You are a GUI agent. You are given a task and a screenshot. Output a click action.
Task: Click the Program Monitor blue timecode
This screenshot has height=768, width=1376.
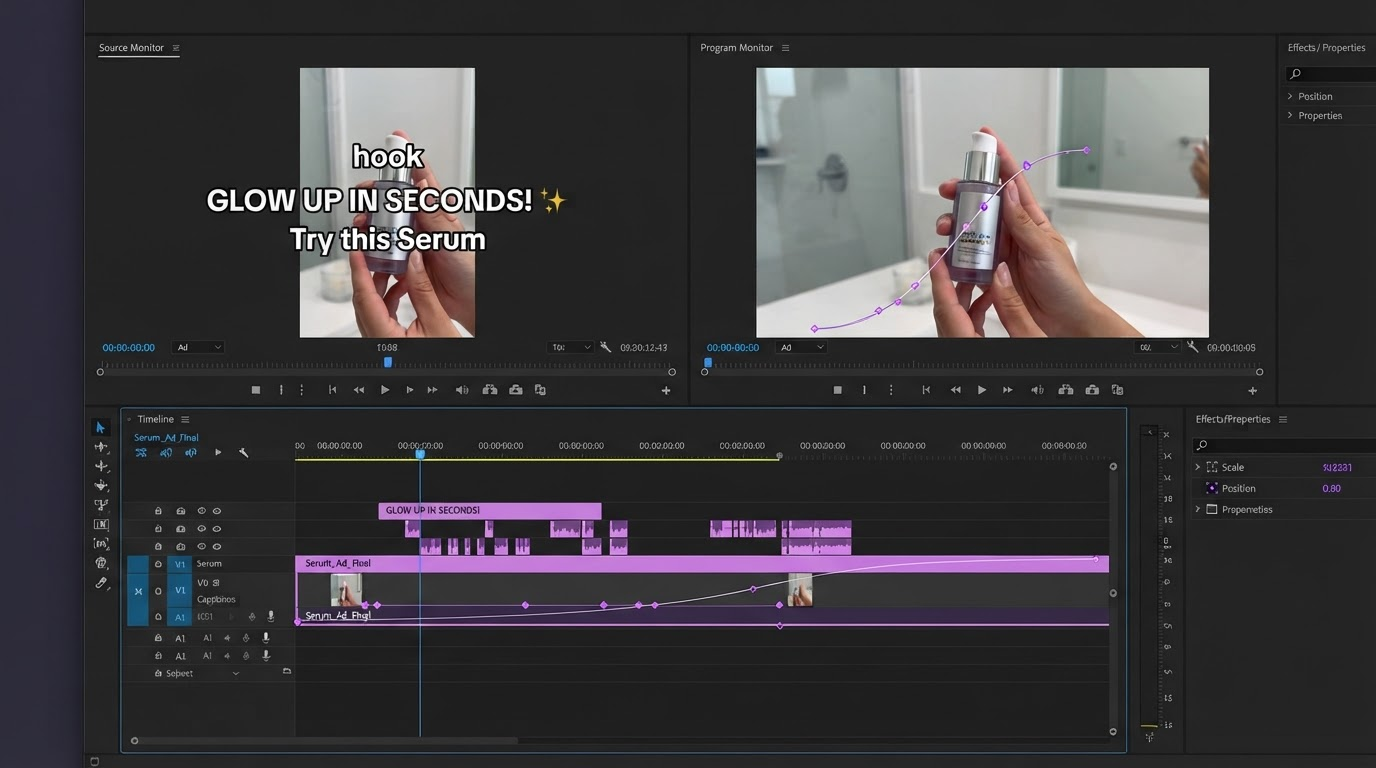point(733,347)
